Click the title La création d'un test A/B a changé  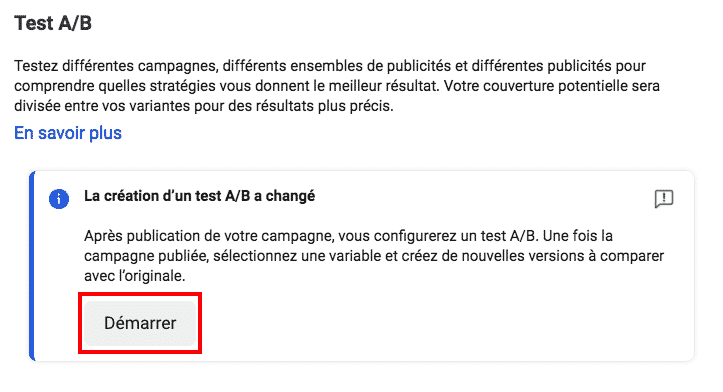point(199,196)
